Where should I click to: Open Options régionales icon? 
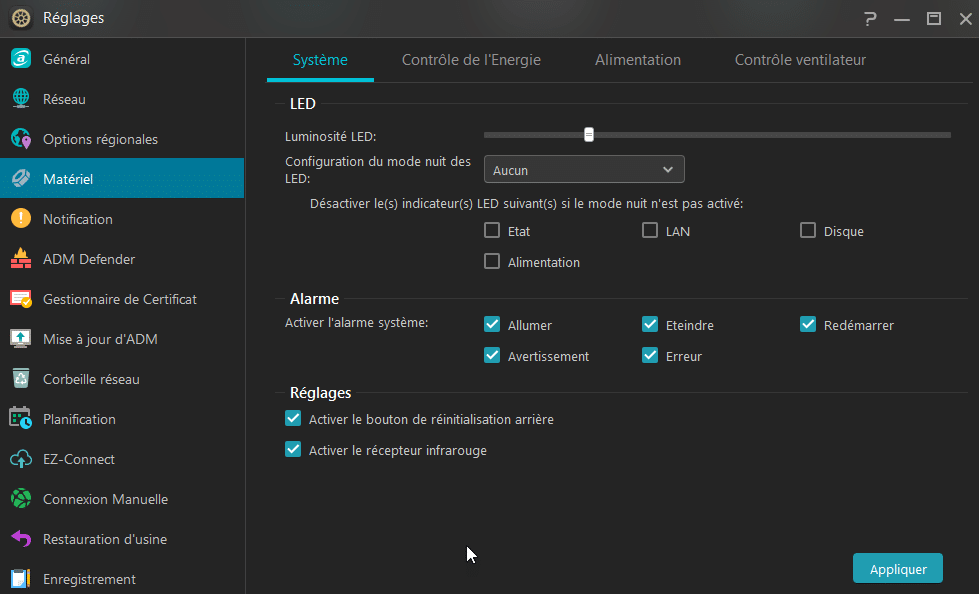tap(20, 139)
